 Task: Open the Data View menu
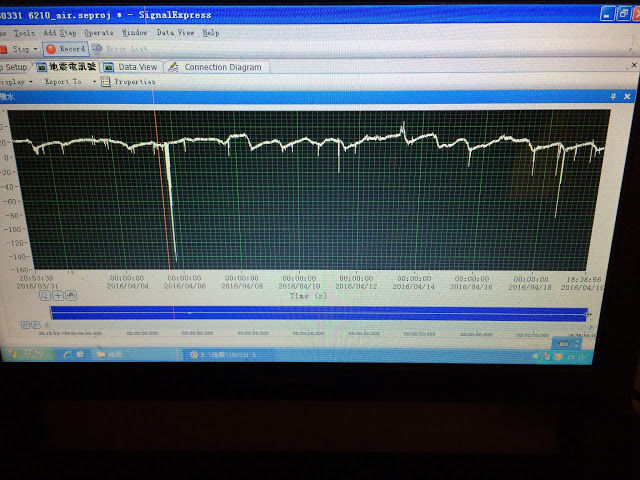tap(176, 33)
